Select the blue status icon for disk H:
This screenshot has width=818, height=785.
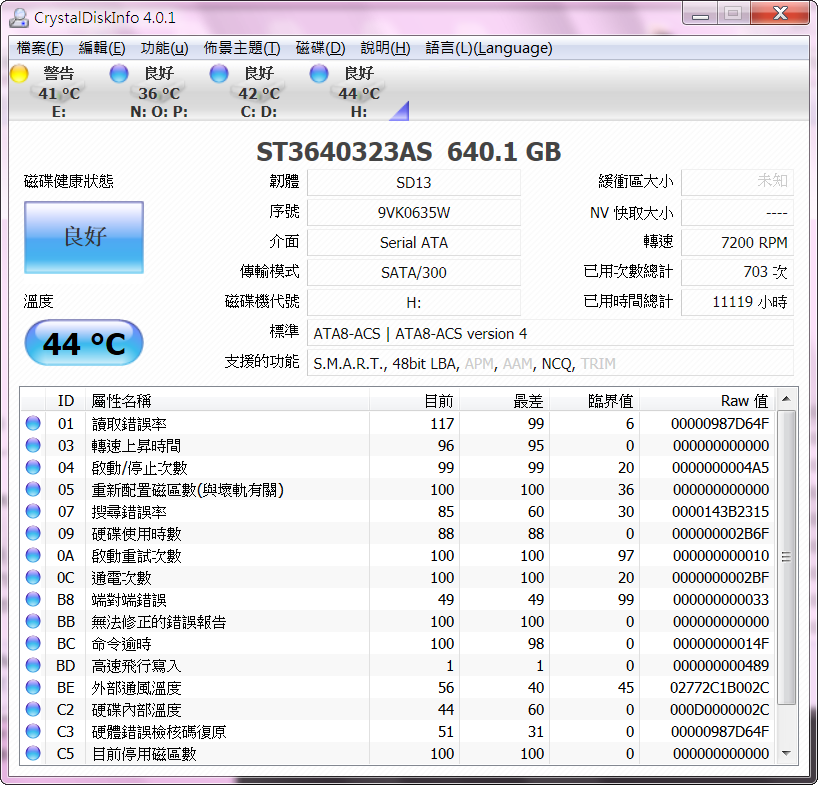click(319, 74)
